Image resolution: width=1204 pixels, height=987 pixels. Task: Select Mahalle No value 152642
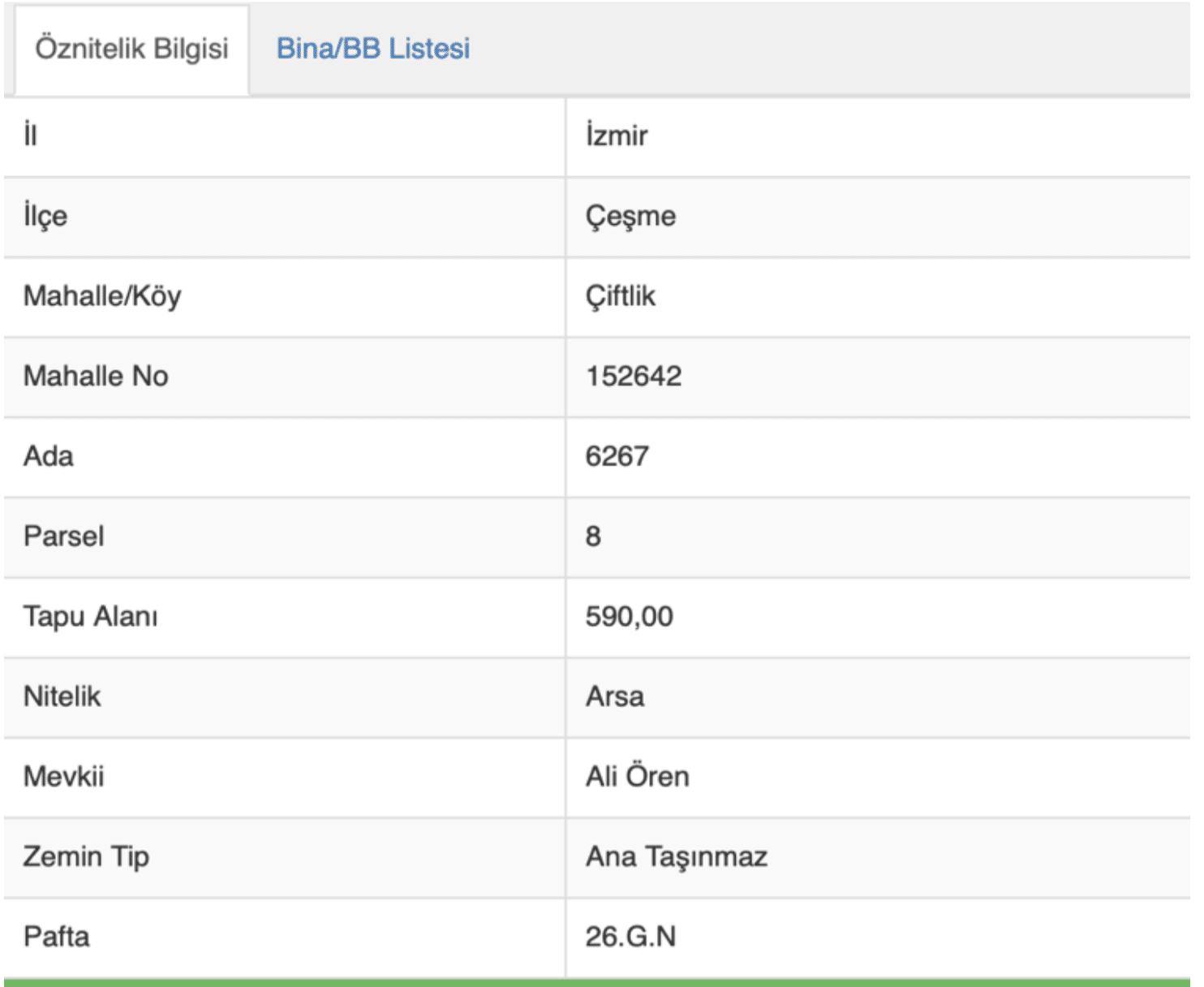634,376
